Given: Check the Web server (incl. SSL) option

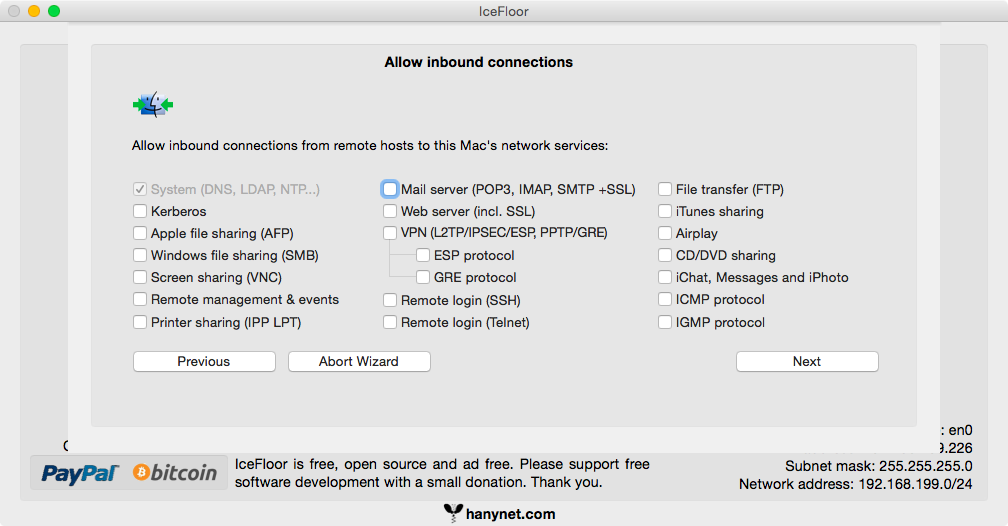Looking at the screenshot, I should pyautogui.click(x=390, y=211).
